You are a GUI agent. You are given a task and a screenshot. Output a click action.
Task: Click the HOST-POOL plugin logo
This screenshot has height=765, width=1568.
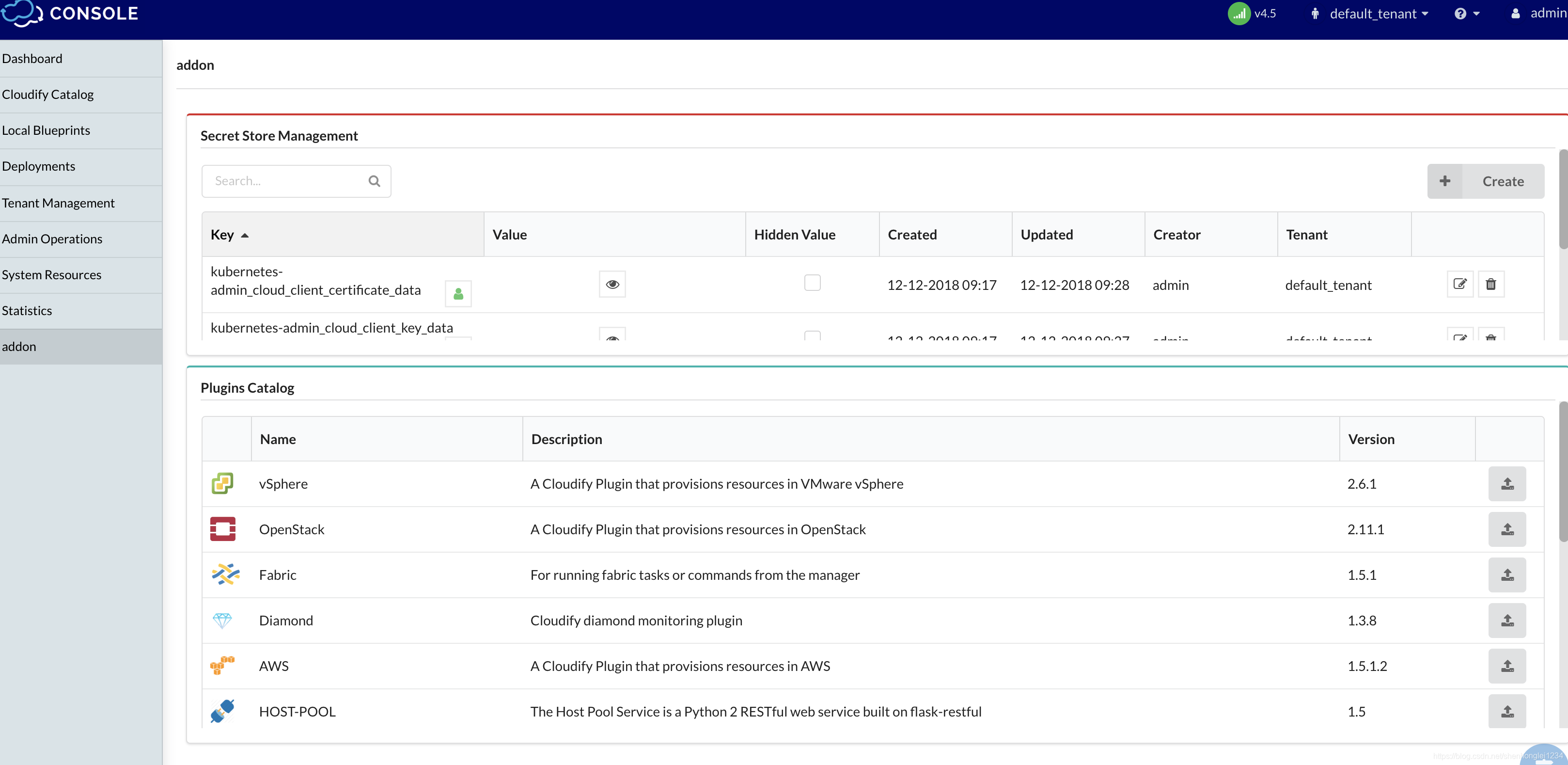click(x=222, y=711)
